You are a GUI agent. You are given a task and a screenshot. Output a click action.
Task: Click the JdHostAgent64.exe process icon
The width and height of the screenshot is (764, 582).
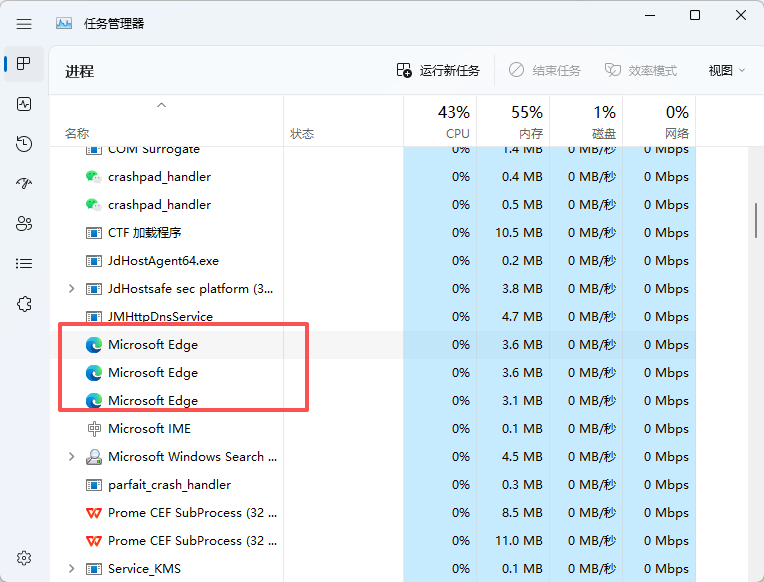tap(94, 261)
